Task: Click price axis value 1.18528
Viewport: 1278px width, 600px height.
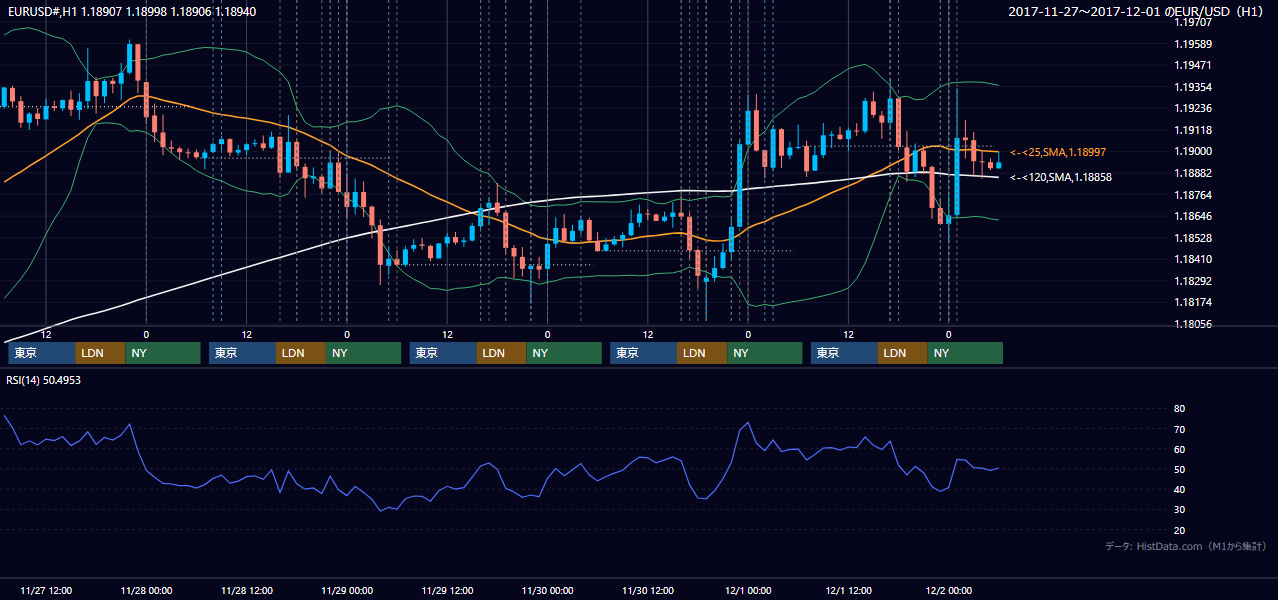Action: click(1193, 238)
